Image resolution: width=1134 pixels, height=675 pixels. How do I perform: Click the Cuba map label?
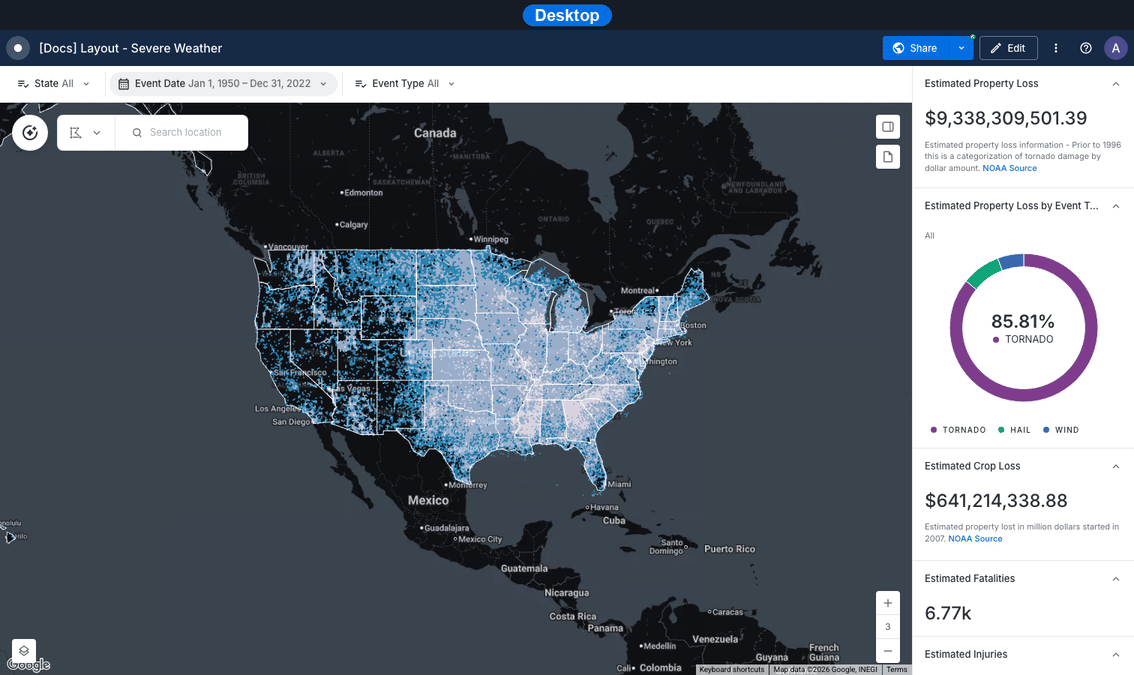(x=614, y=520)
